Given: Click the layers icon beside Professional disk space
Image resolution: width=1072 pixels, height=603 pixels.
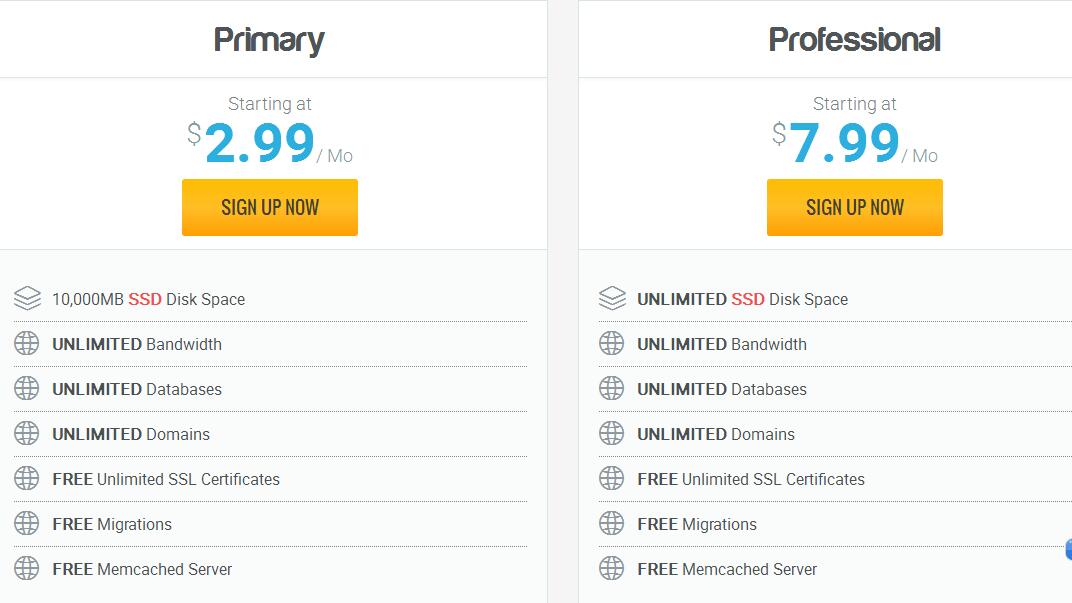Looking at the screenshot, I should [612, 299].
